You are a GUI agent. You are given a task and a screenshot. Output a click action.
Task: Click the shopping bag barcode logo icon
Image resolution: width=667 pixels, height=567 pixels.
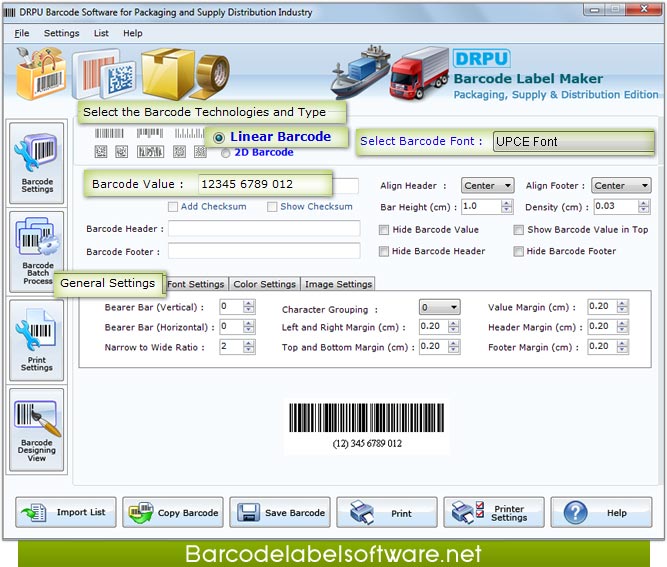[41, 73]
